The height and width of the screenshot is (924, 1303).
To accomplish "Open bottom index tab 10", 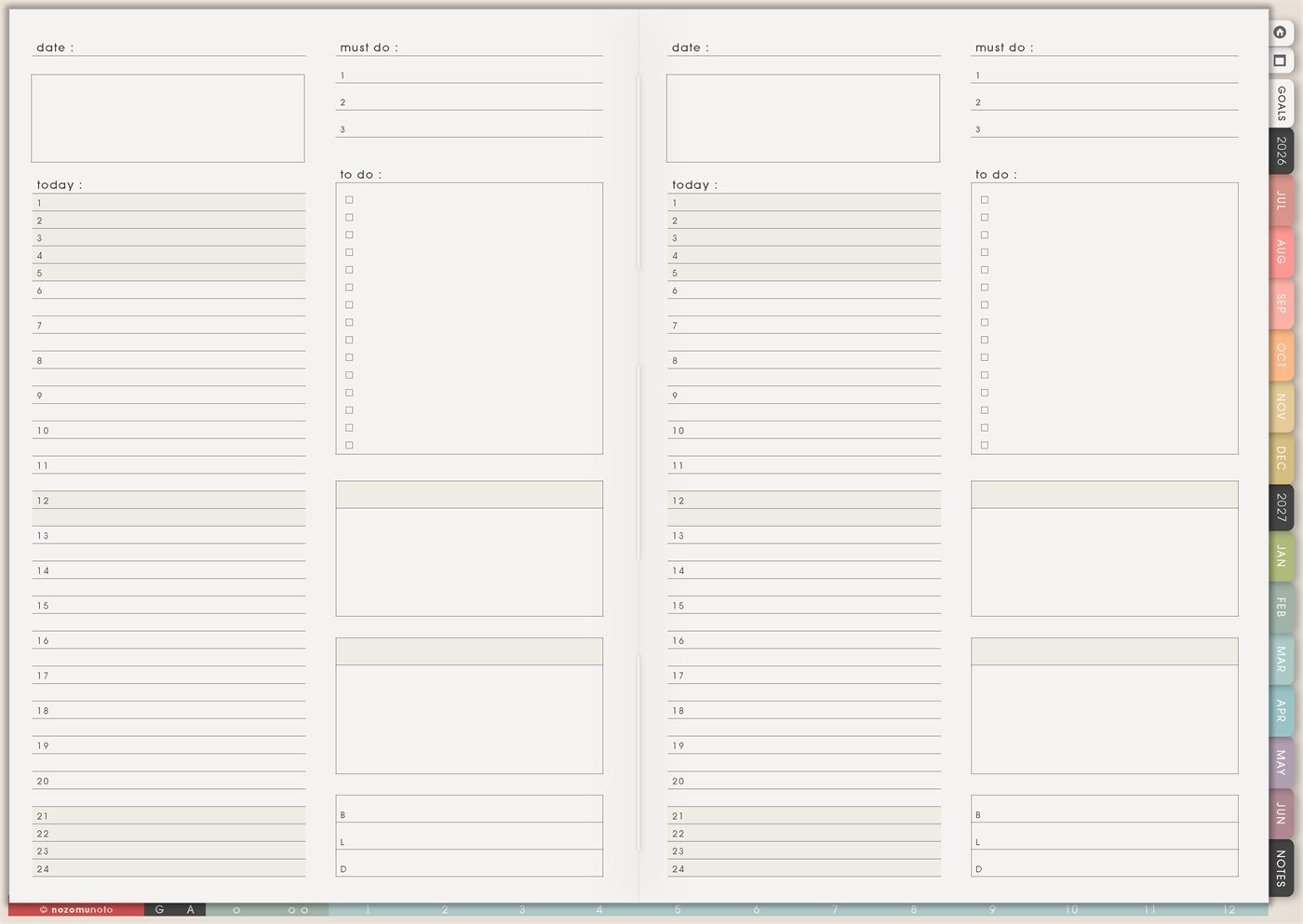I will click(1071, 910).
